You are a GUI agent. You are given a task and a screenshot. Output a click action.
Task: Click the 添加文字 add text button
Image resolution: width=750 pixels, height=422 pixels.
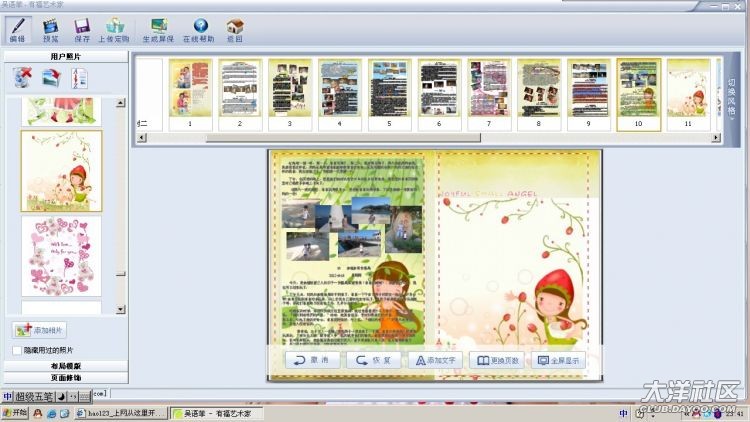coord(433,360)
